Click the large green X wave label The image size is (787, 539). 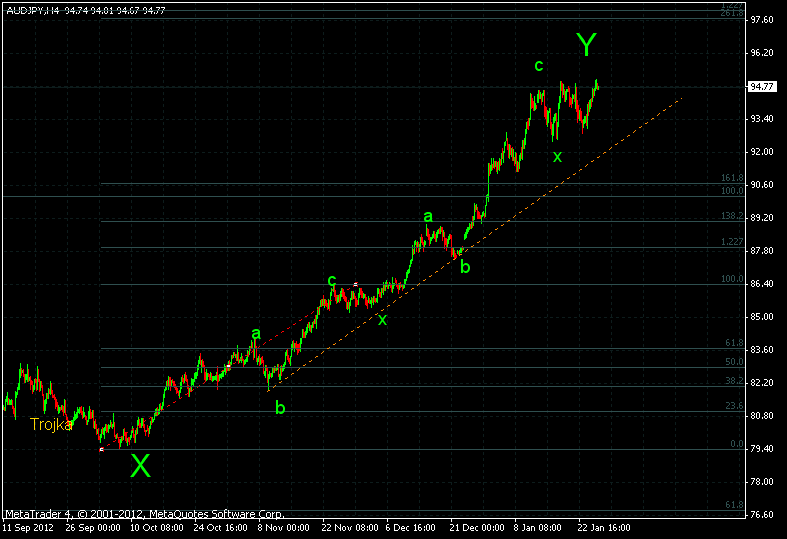(140, 466)
